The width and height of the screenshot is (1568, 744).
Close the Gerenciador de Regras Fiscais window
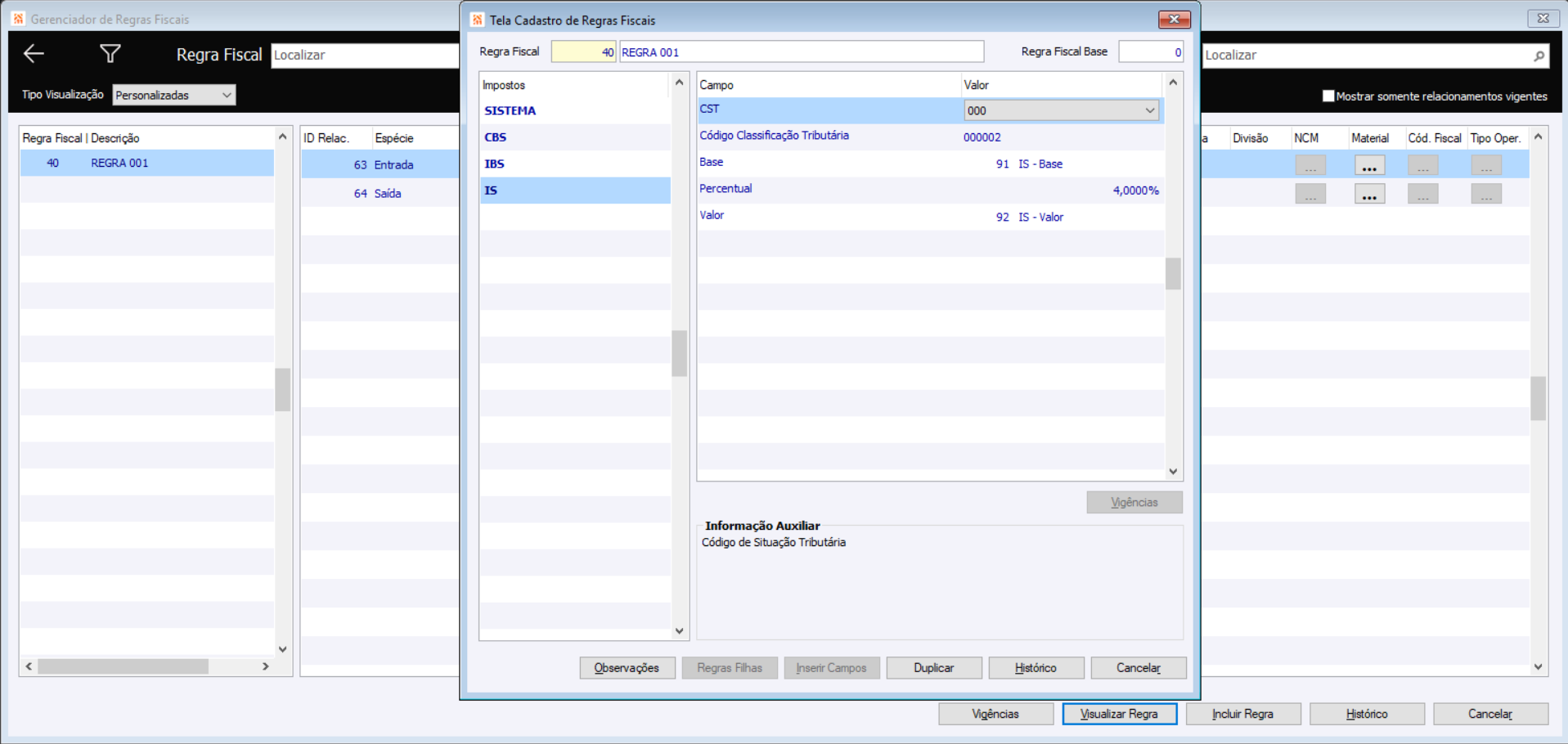click(1543, 18)
